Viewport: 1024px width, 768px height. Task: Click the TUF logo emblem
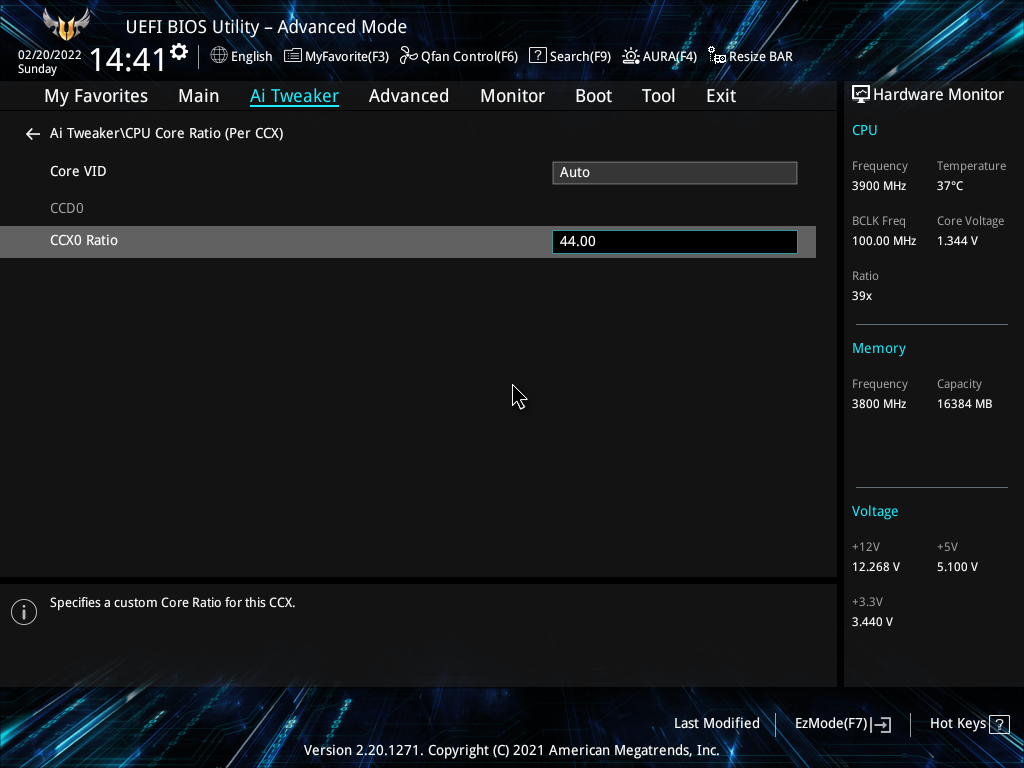point(66,25)
